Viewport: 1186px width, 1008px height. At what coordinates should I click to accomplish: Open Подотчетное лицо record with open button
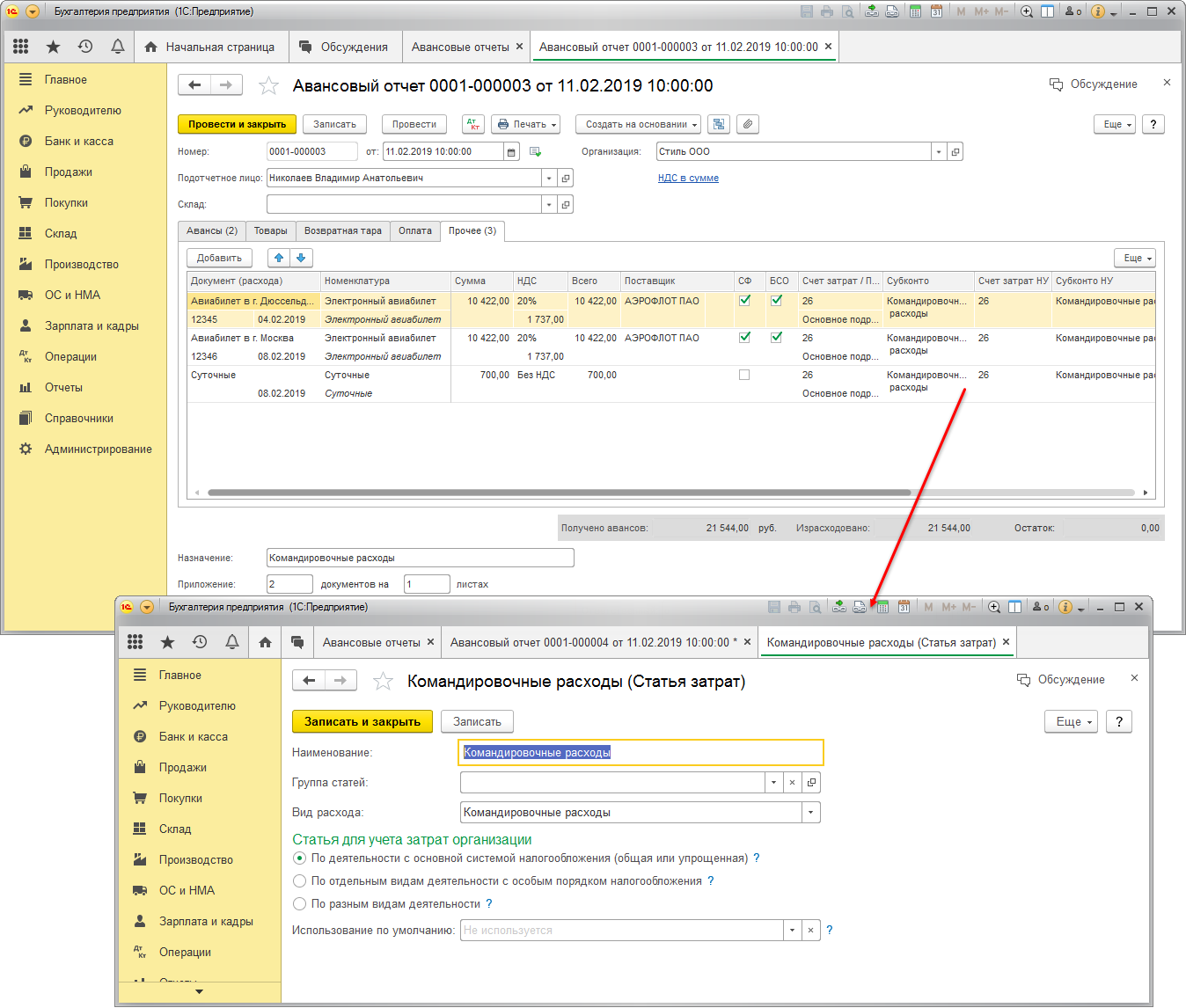pyautogui.click(x=566, y=179)
